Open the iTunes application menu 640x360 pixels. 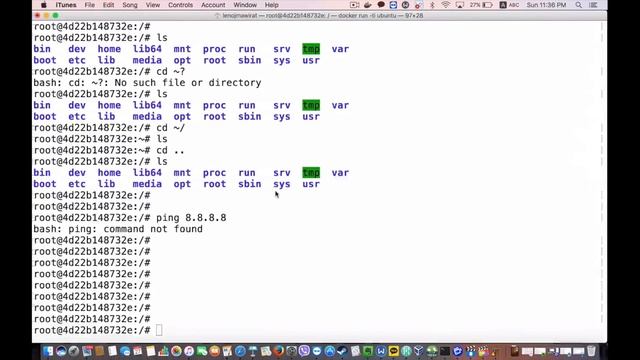pyautogui.click(x=66, y=5)
